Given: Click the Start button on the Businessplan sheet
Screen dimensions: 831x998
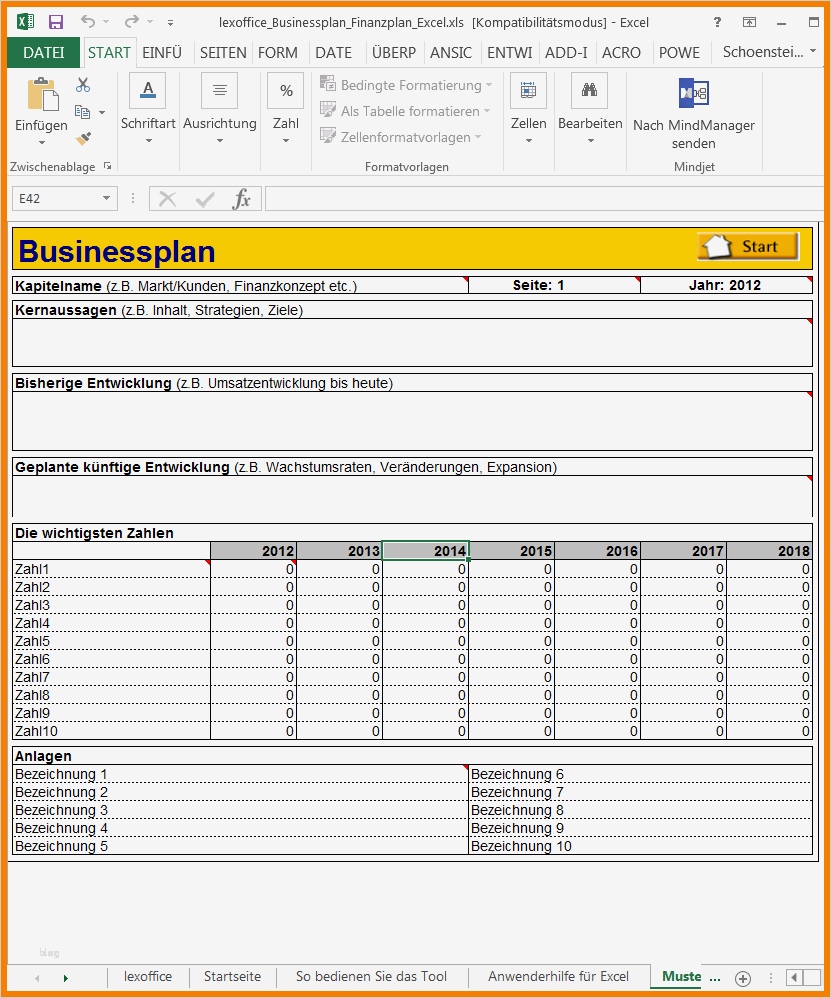Looking at the screenshot, I should tap(746, 245).
